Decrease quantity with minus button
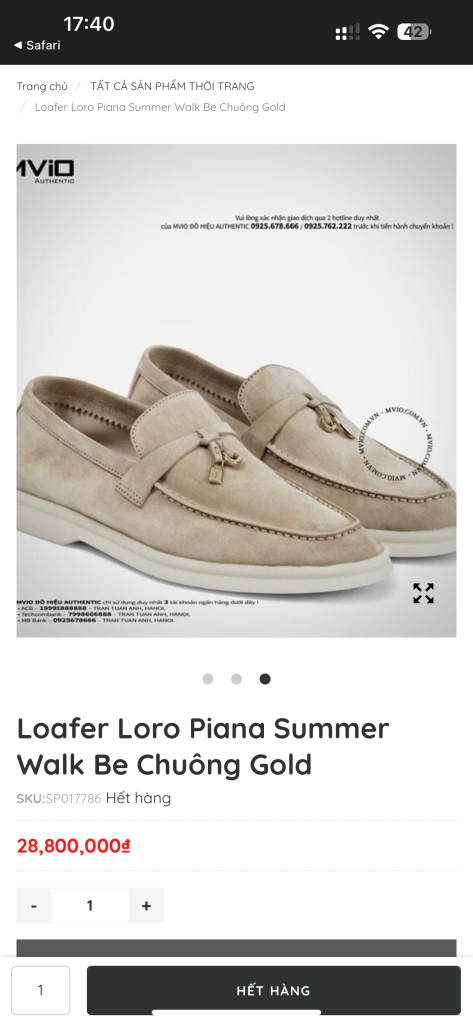This screenshot has width=473, height=1024. point(34,905)
